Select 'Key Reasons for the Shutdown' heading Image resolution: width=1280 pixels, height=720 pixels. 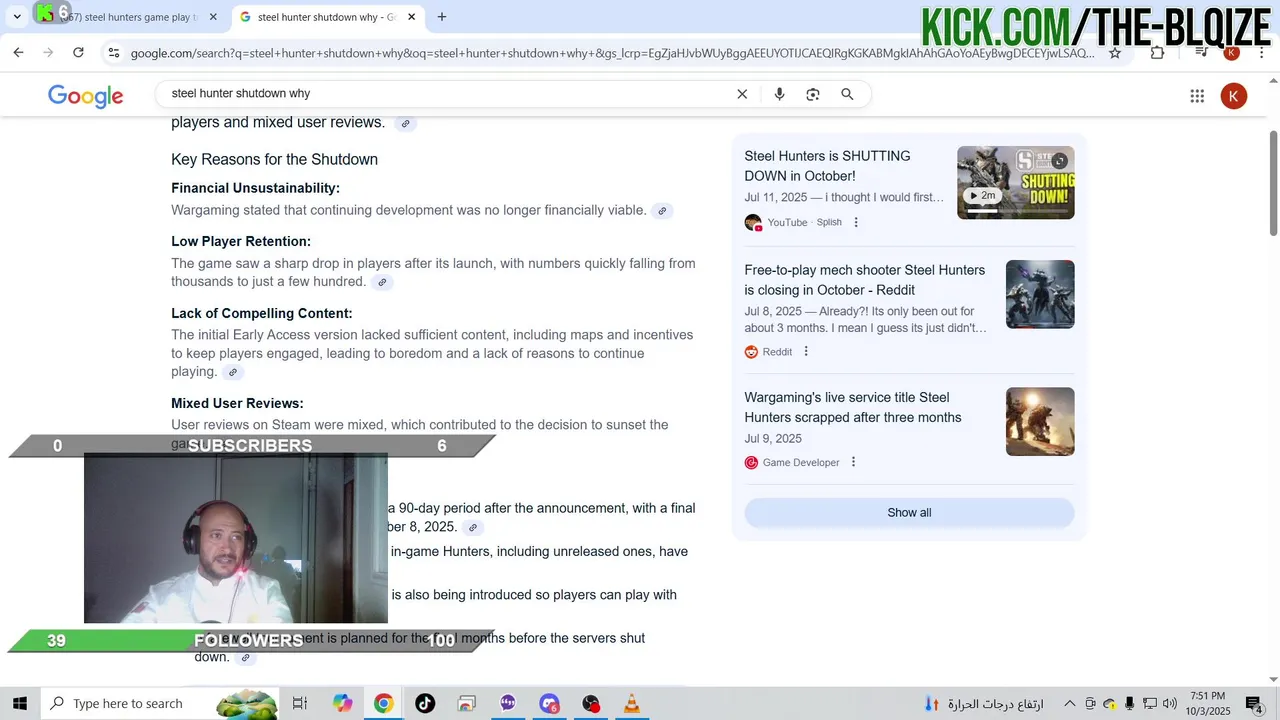pyautogui.click(x=274, y=160)
